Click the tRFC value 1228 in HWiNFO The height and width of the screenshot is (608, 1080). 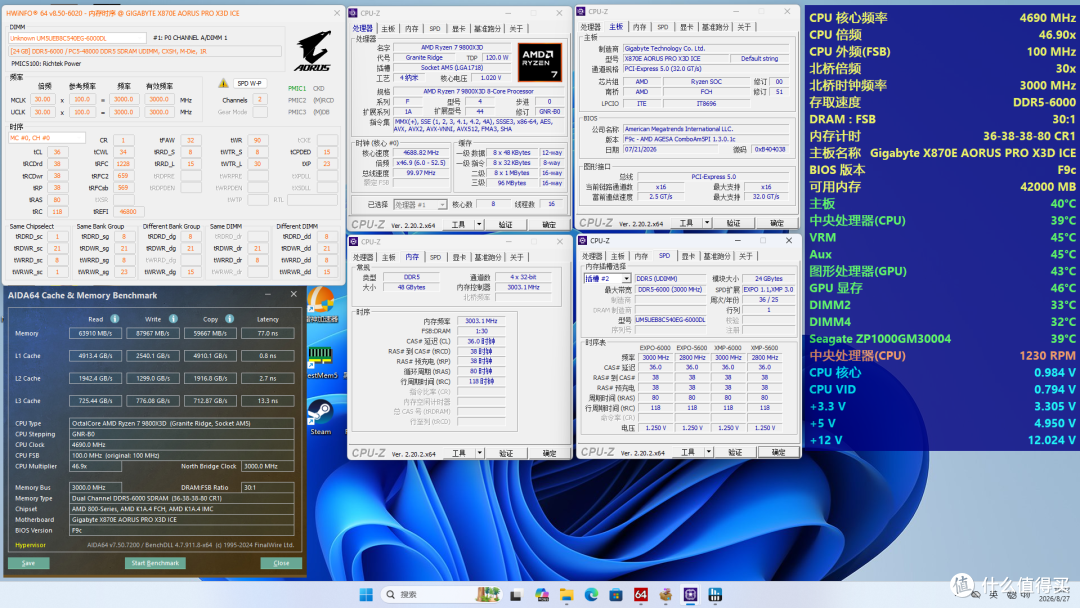tap(123, 164)
